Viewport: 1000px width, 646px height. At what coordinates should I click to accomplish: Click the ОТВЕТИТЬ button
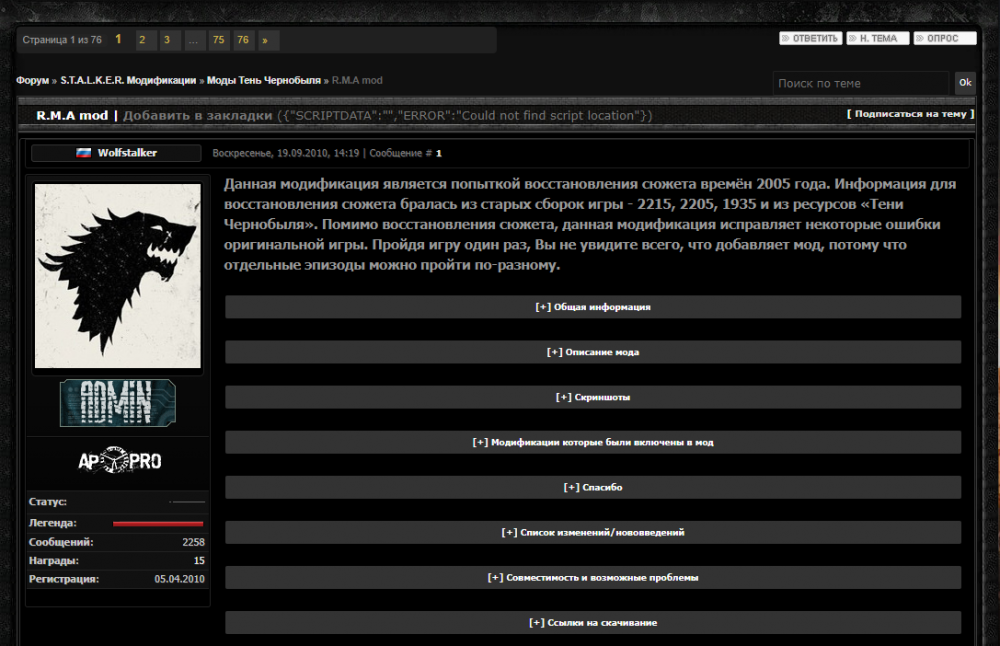tap(810, 36)
